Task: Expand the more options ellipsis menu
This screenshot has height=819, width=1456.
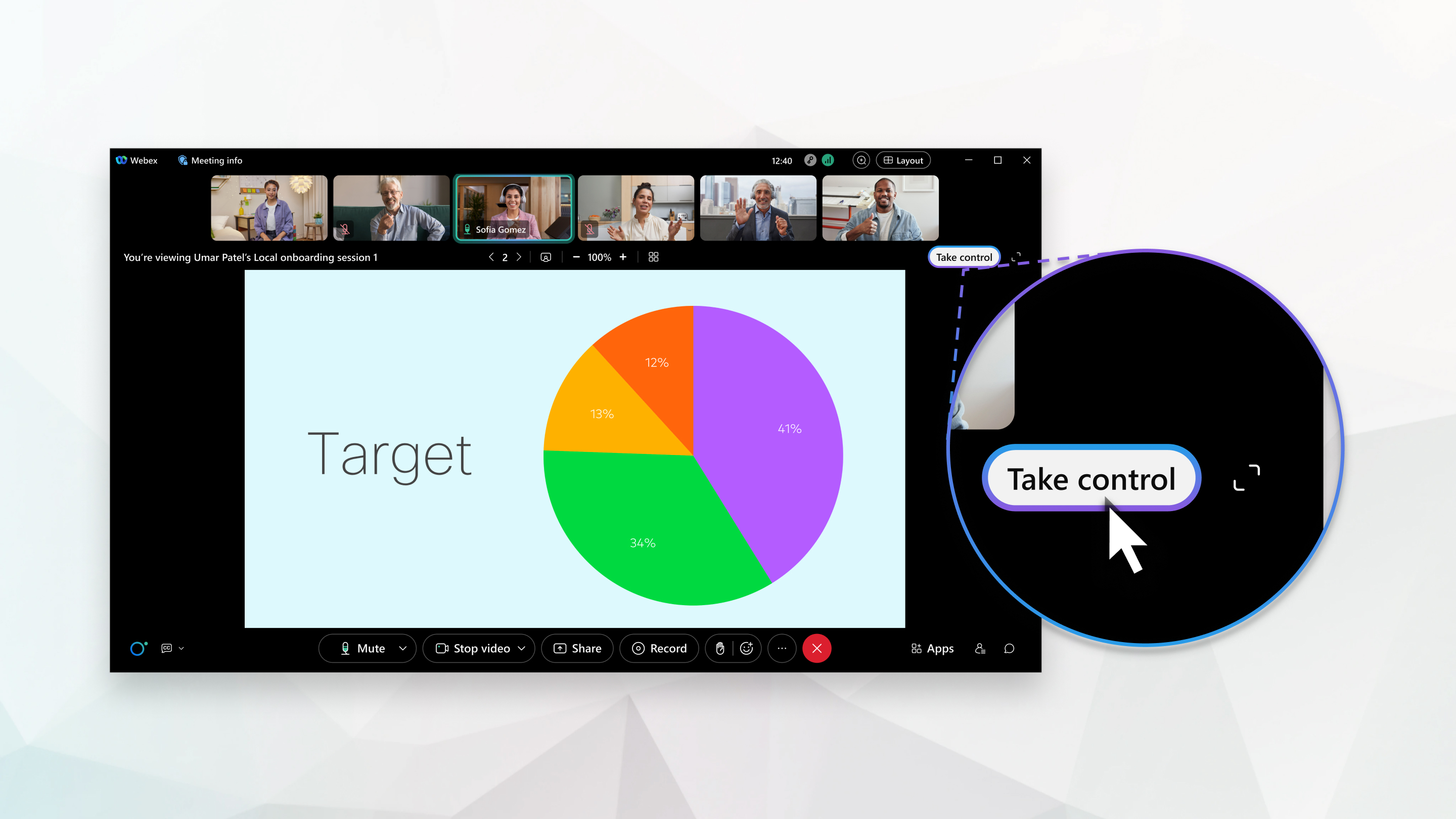Action: pos(782,648)
